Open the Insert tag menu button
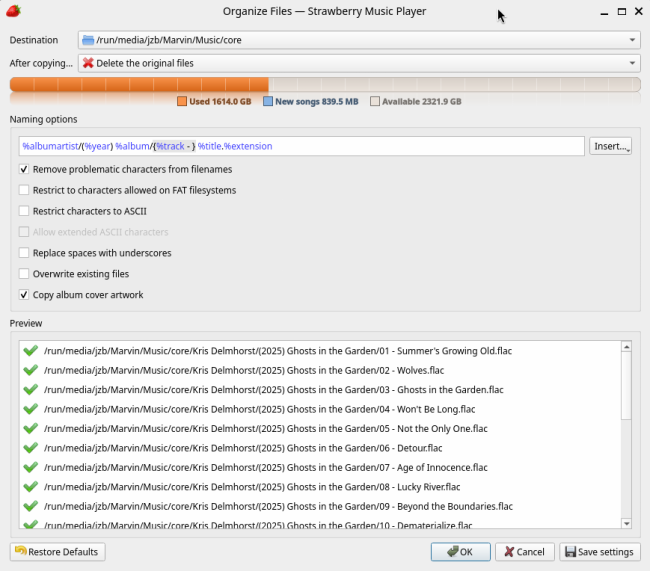This screenshot has width=650, height=571. (x=610, y=146)
